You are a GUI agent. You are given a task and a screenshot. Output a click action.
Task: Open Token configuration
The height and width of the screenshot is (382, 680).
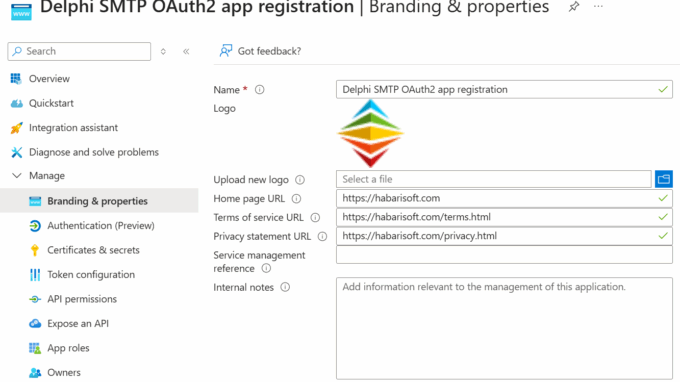[x=91, y=274]
